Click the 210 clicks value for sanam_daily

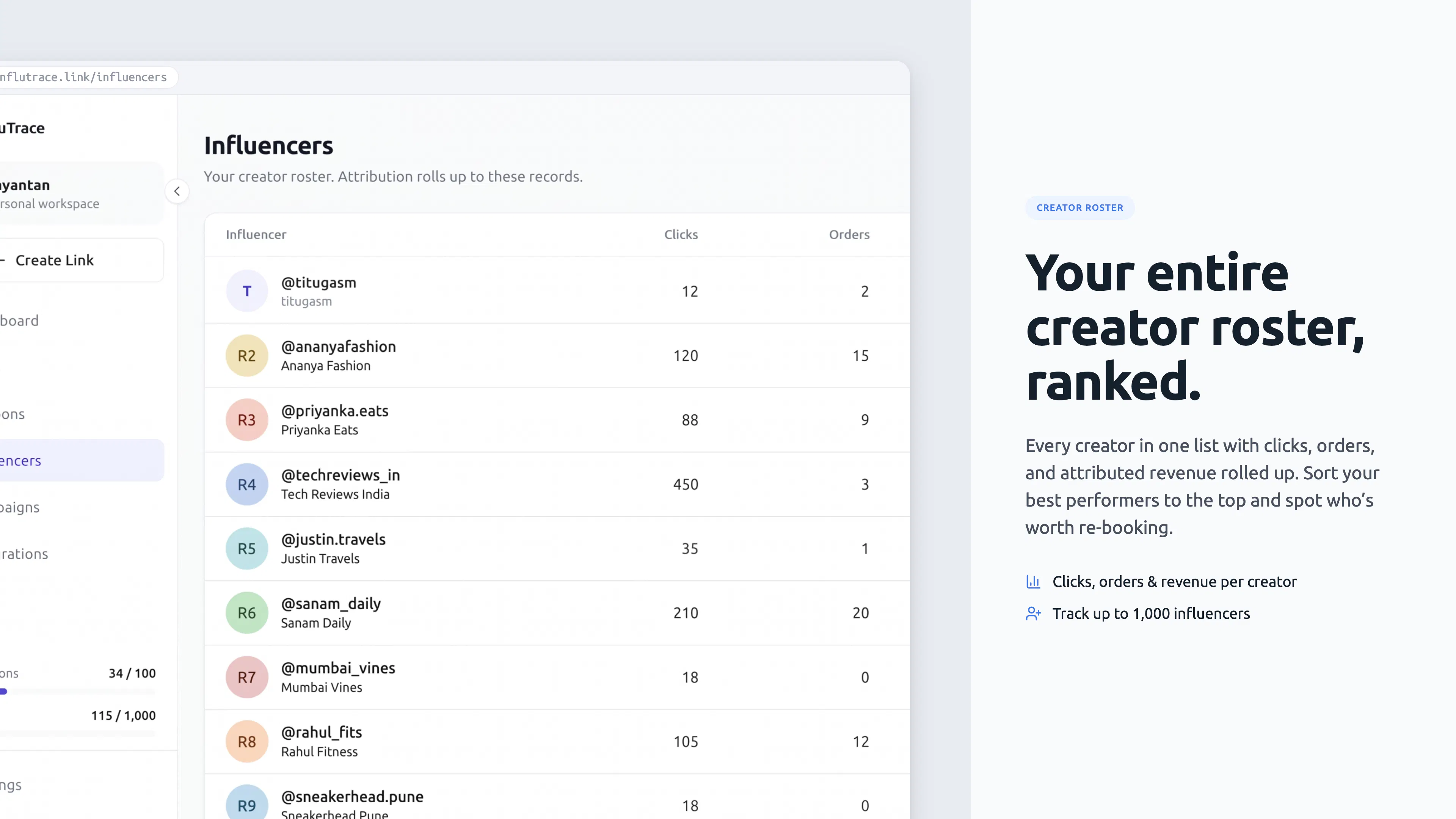click(686, 613)
